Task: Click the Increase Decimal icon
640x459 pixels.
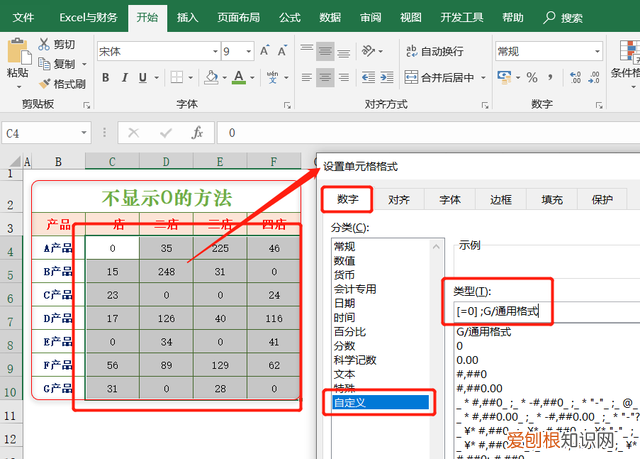Action: (576, 77)
